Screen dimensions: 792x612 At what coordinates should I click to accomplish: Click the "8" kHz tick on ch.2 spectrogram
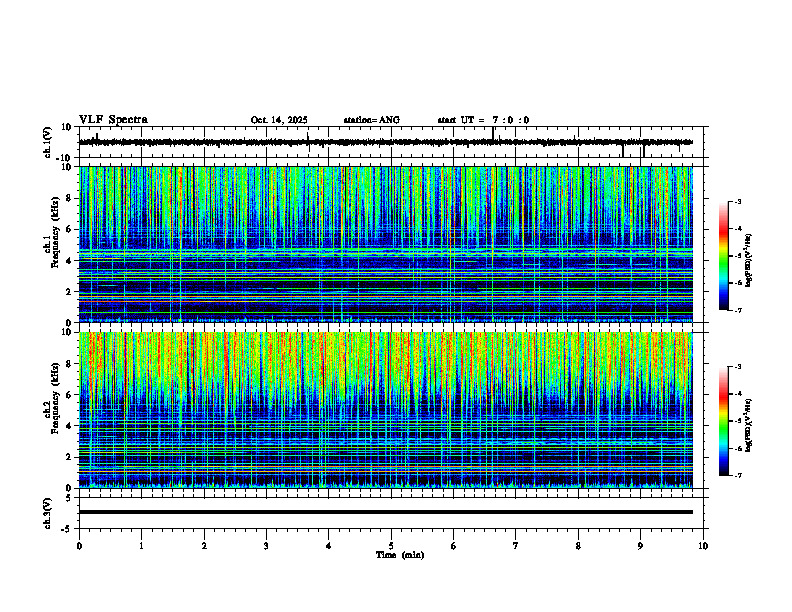(x=70, y=364)
